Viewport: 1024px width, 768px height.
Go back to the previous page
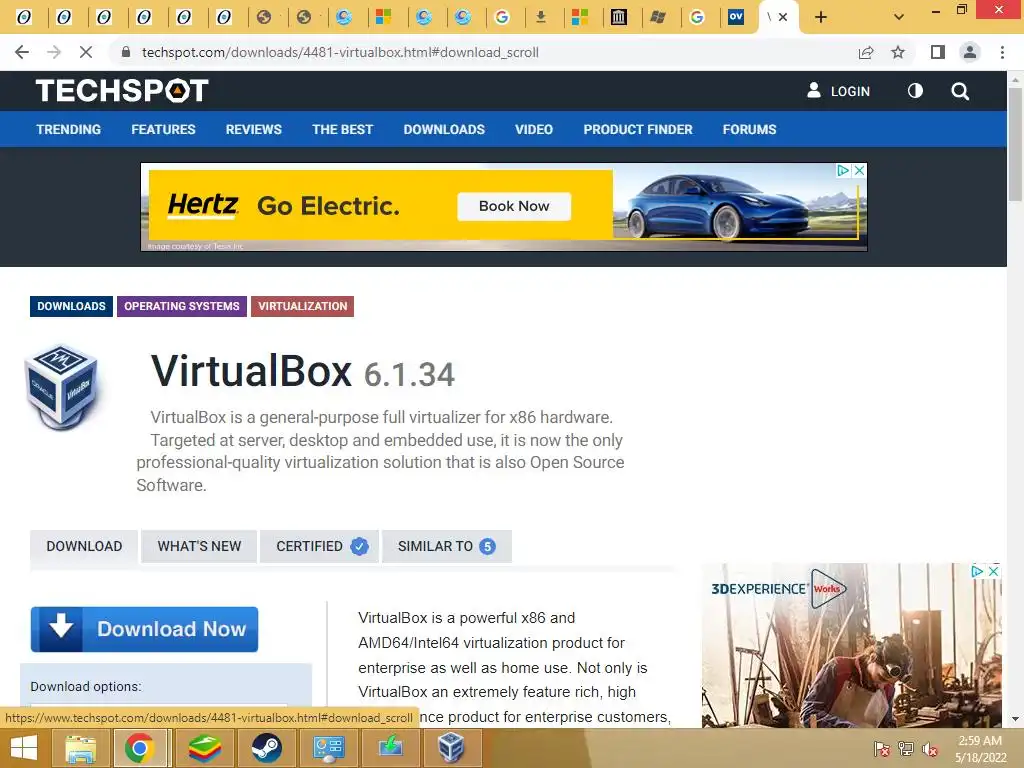coord(22,52)
